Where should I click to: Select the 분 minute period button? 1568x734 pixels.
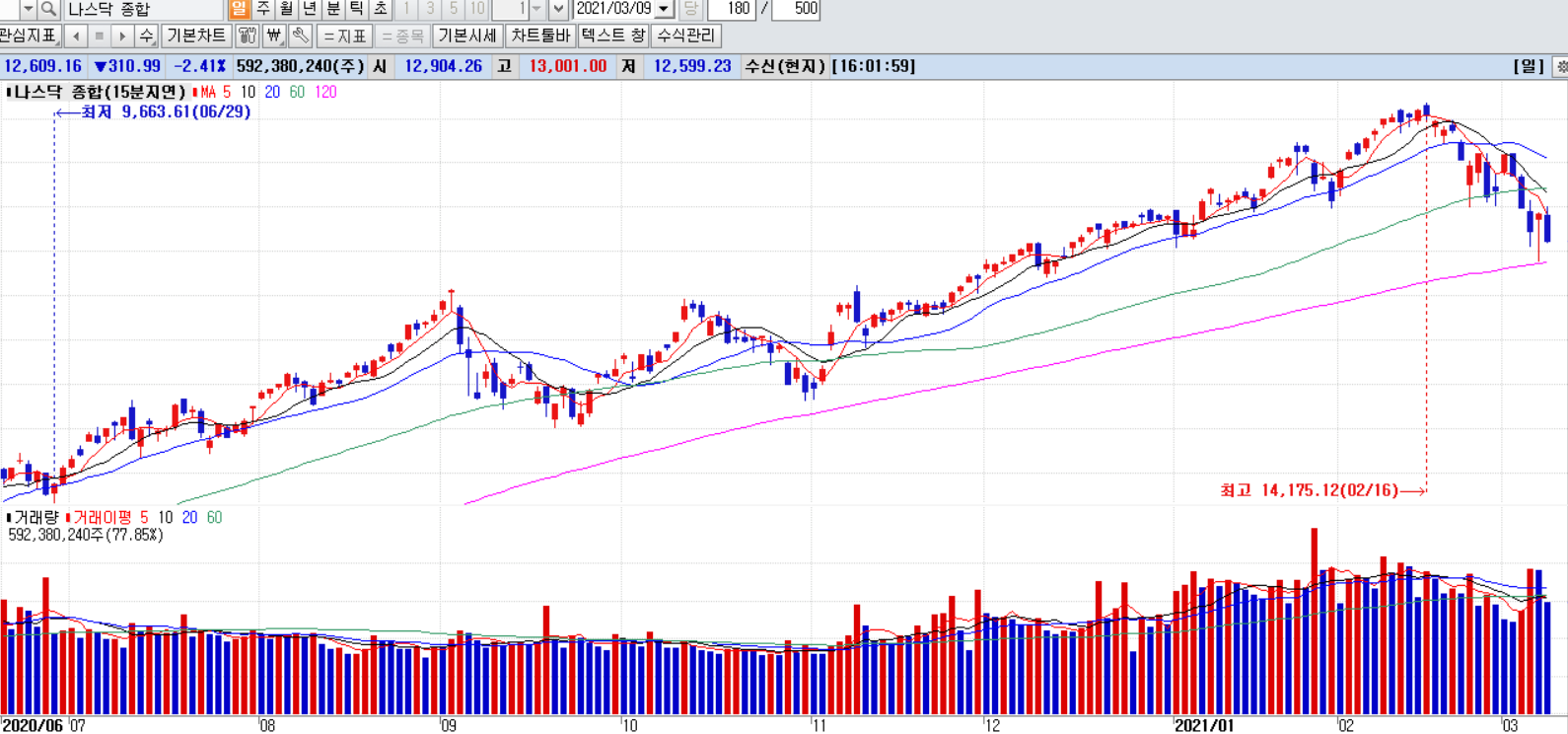coord(333,9)
